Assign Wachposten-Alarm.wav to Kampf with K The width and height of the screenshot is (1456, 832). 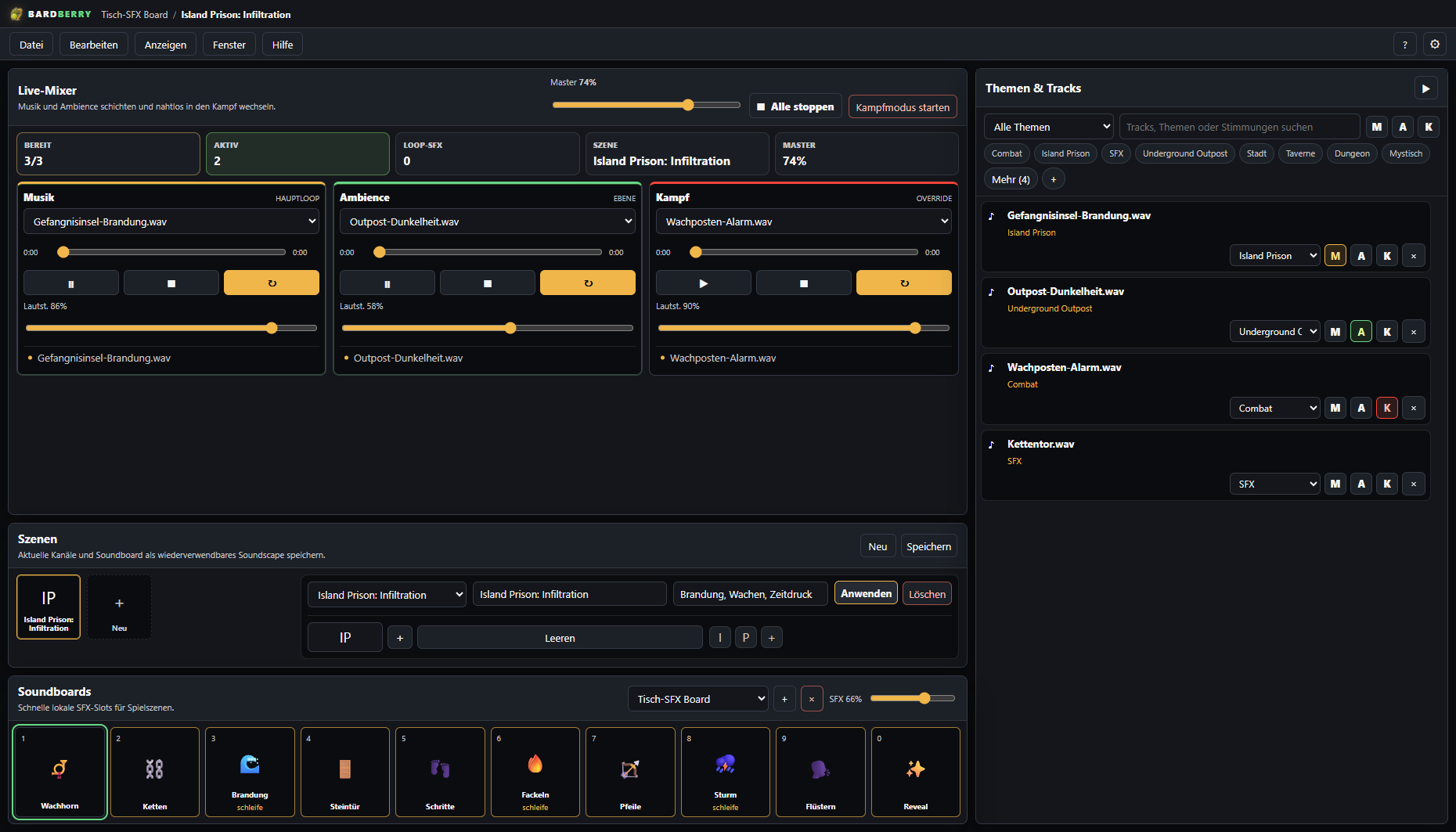pyautogui.click(x=1387, y=408)
